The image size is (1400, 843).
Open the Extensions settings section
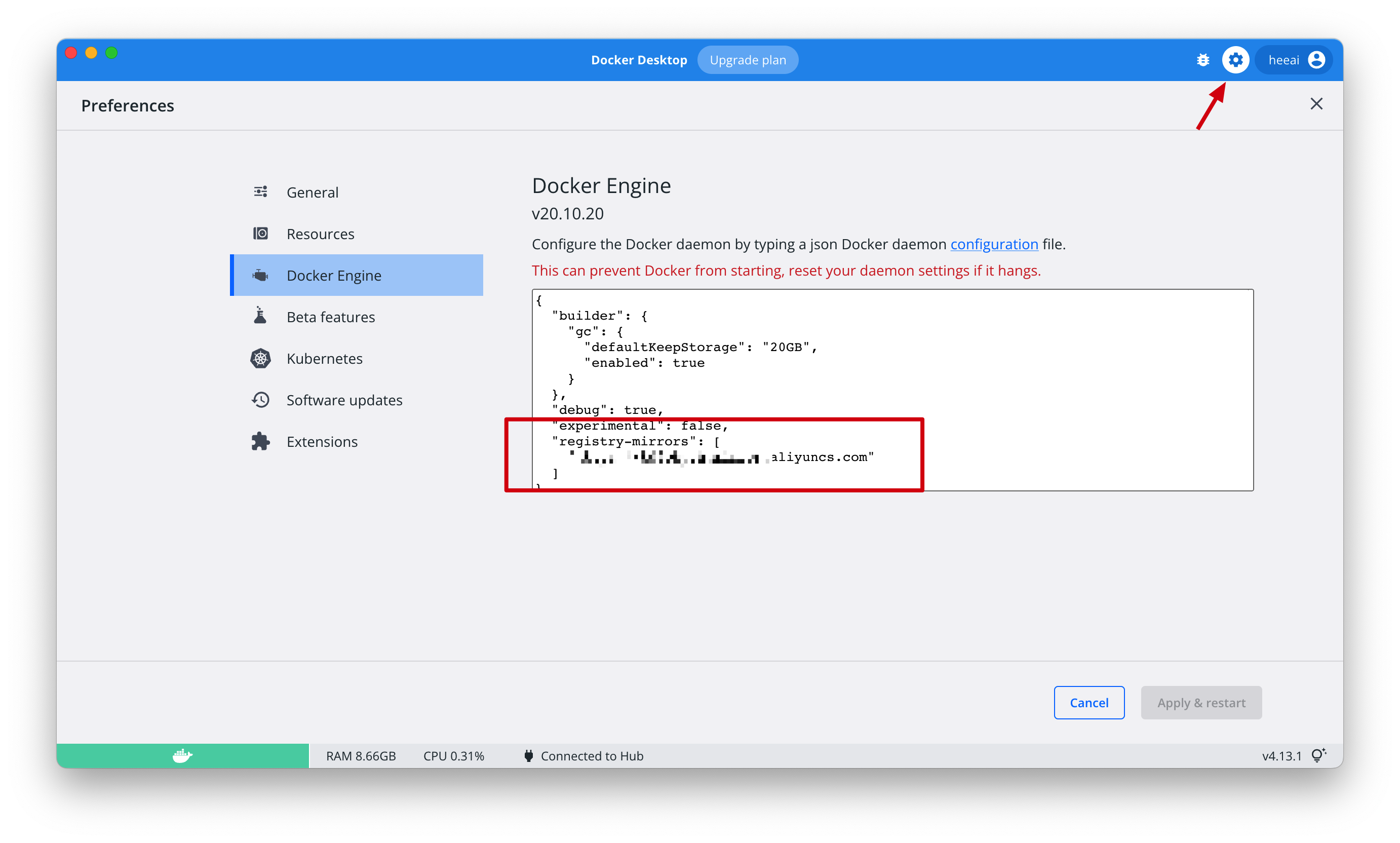click(356, 441)
